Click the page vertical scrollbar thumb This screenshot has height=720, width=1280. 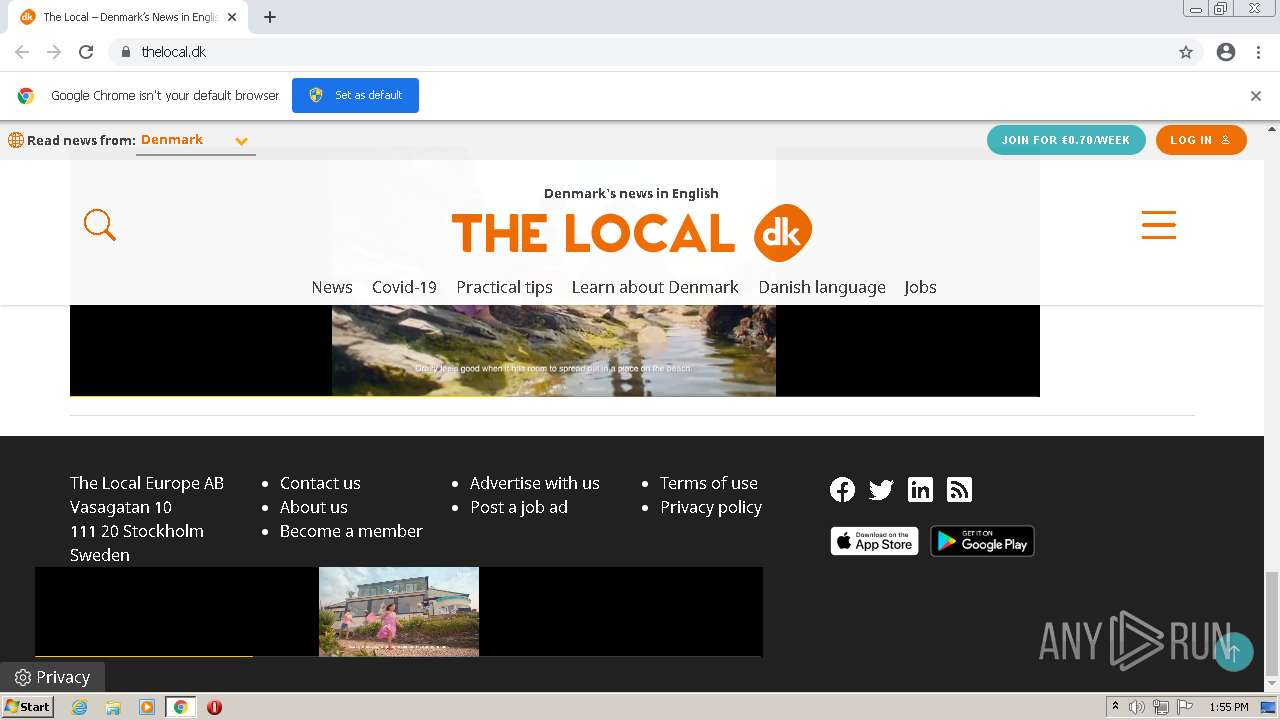pos(1271,624)
